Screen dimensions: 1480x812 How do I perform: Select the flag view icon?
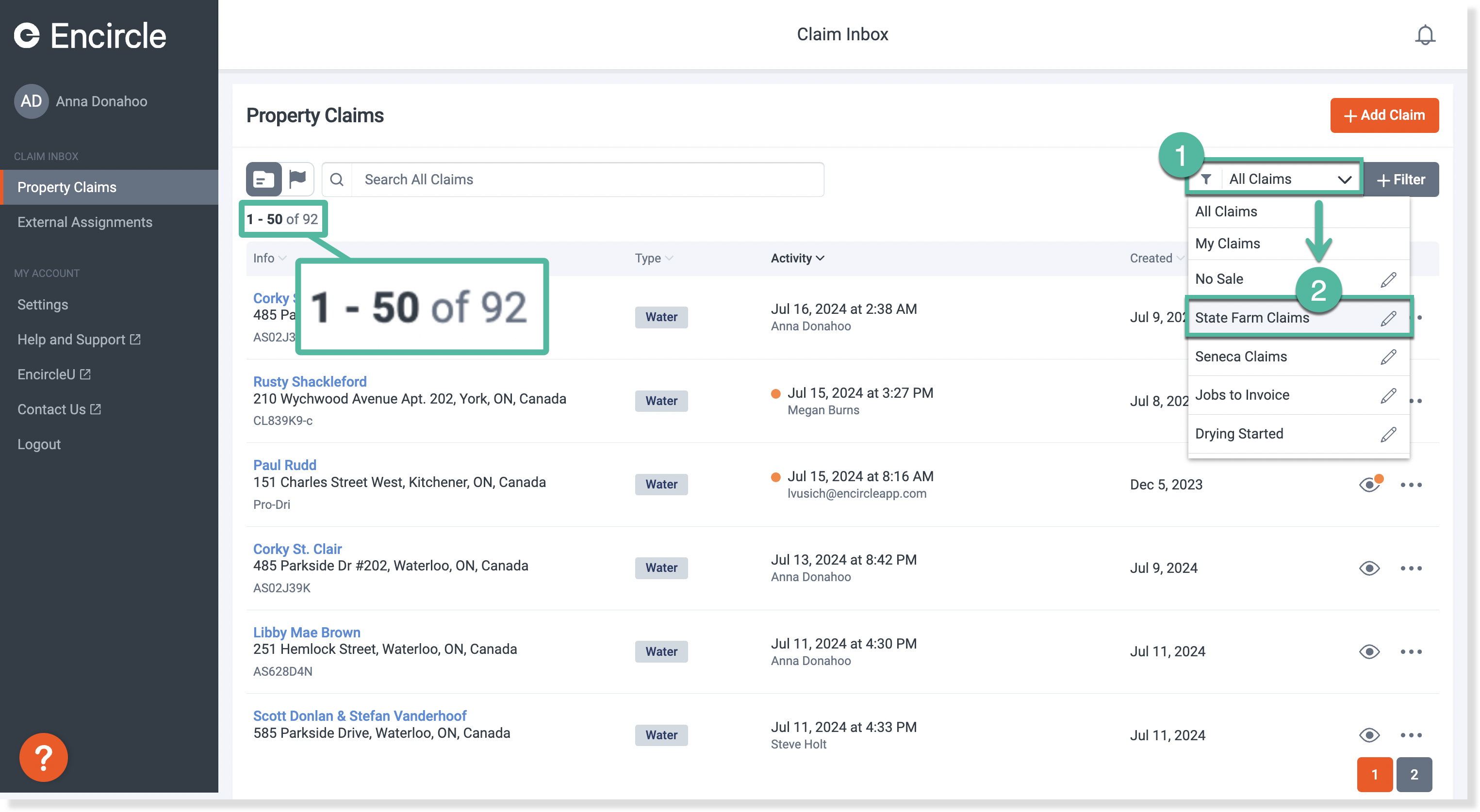pos(297,179)
